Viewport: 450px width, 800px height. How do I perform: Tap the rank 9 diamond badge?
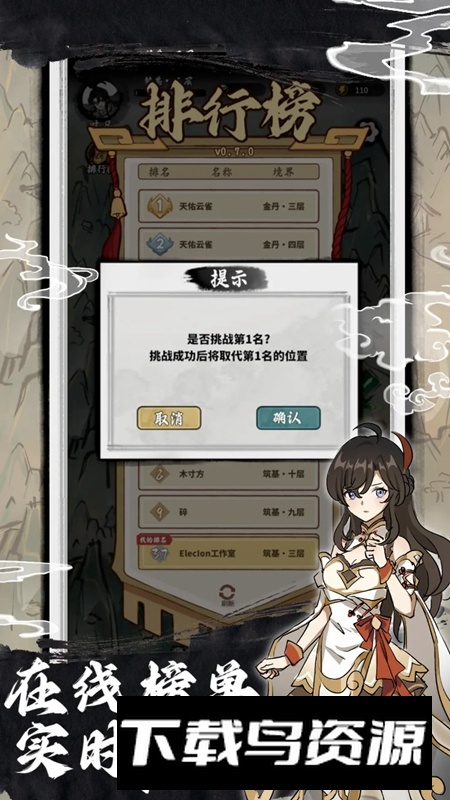coord(159,512)
